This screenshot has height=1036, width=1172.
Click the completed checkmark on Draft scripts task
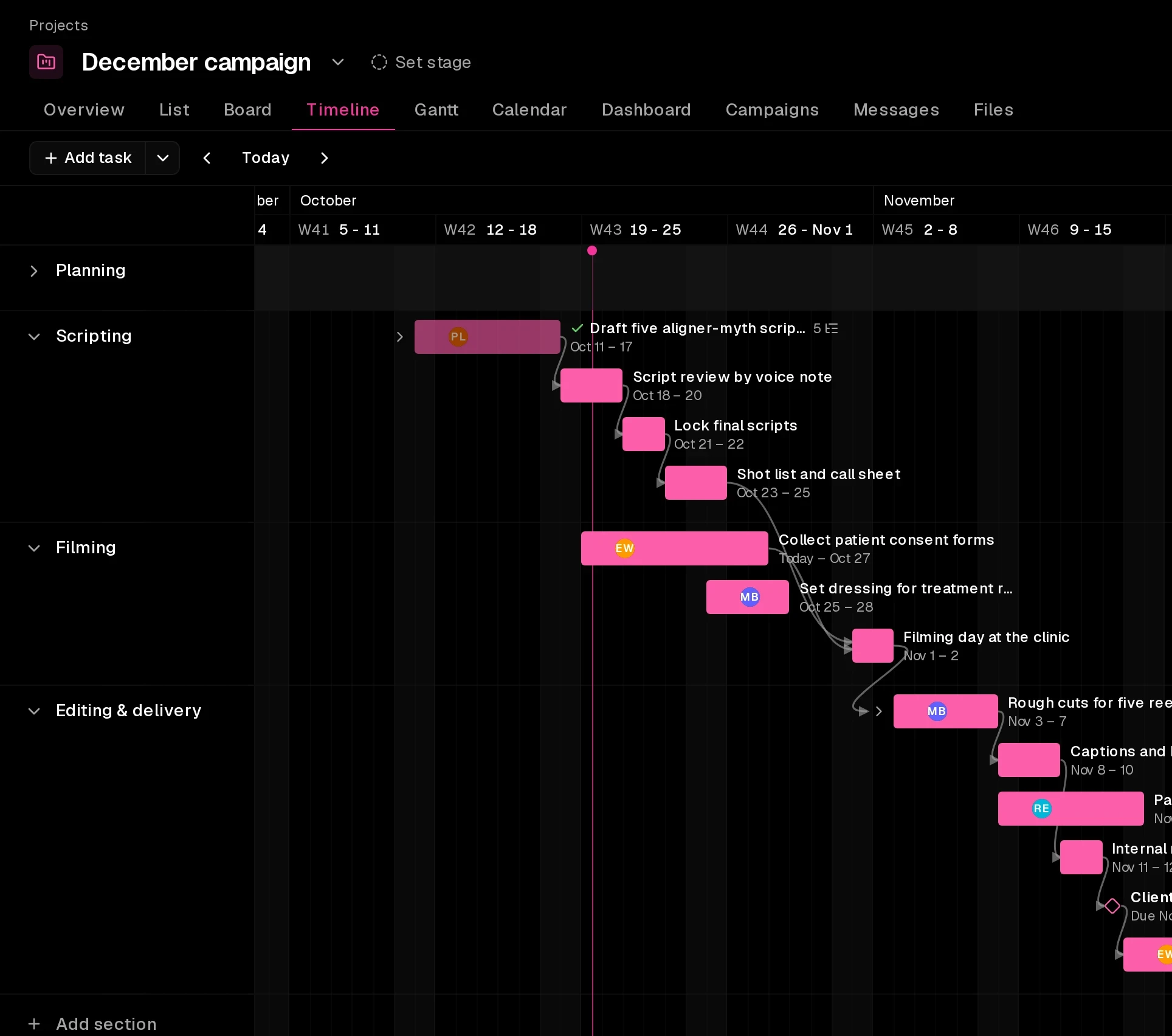point(577,328)
